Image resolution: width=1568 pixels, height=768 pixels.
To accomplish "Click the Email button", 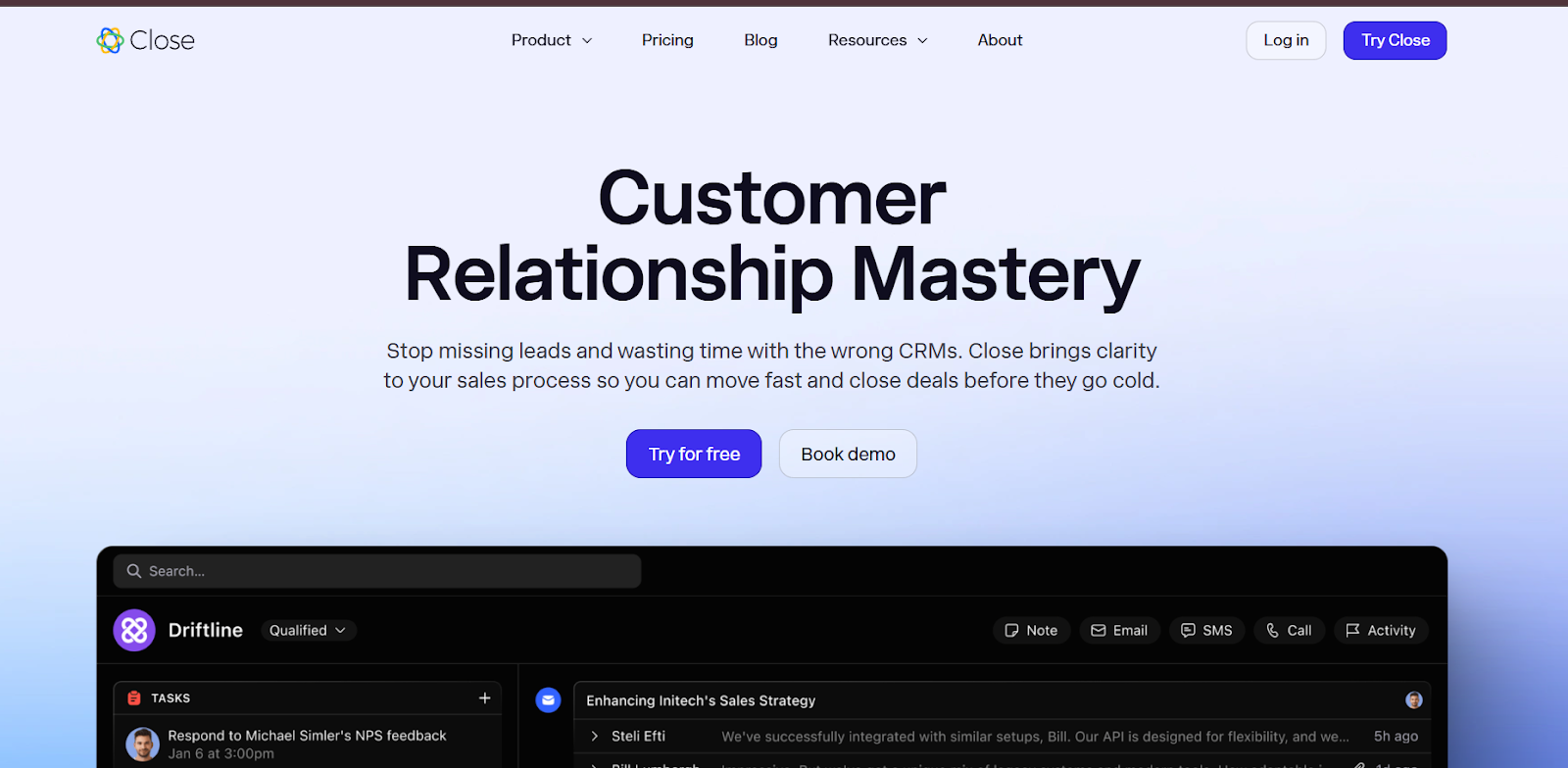I will point(1119,630).
